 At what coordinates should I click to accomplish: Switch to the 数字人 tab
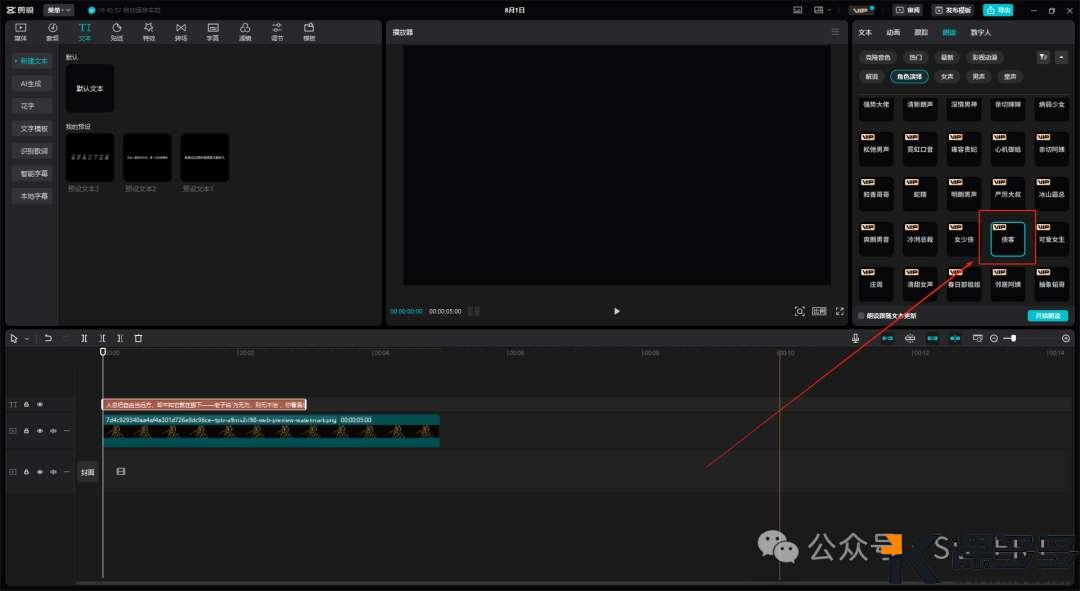point(980,32)
